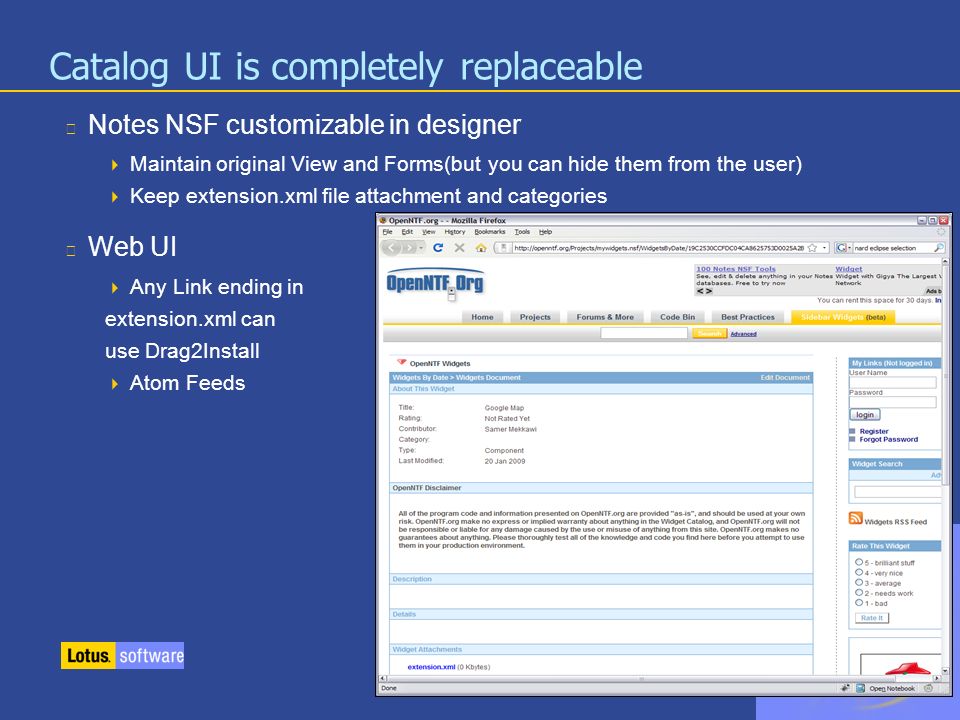Click the browser search box with 'nard eclipse selection'
960x720 pixels.
click(893, 248)
